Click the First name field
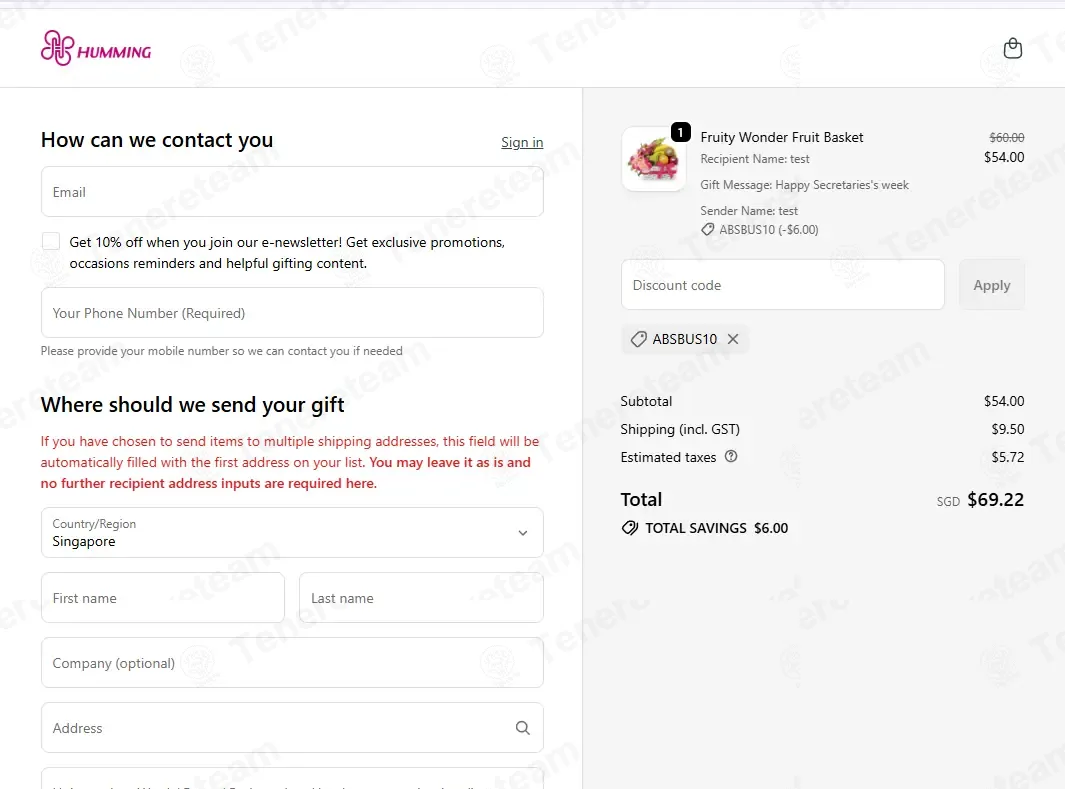The height and width of the screenshot is (789, 1065). click(x=163, y=598)
